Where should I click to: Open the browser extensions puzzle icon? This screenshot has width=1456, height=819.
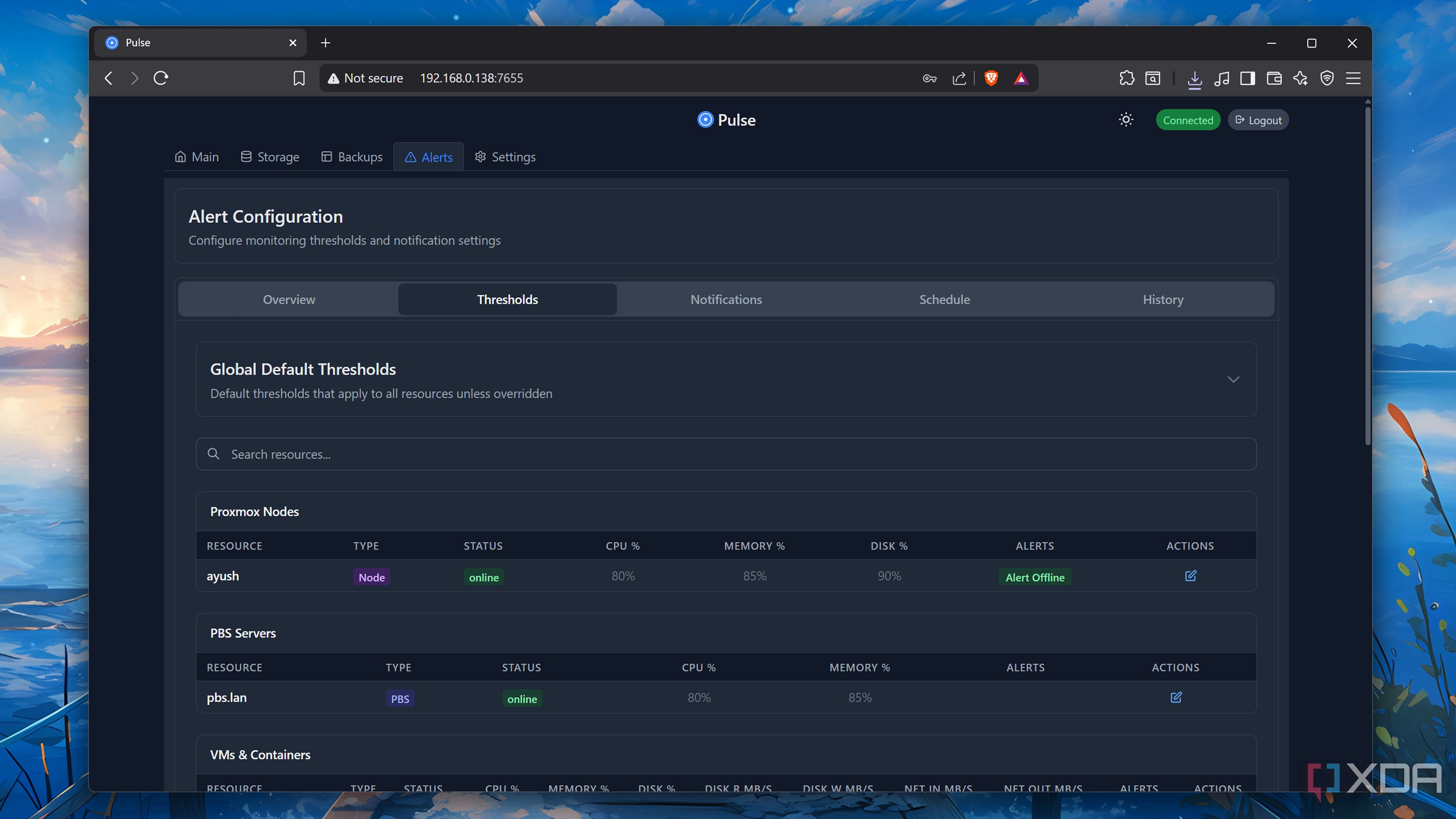pyautogui.click(x=1127, y=78)
